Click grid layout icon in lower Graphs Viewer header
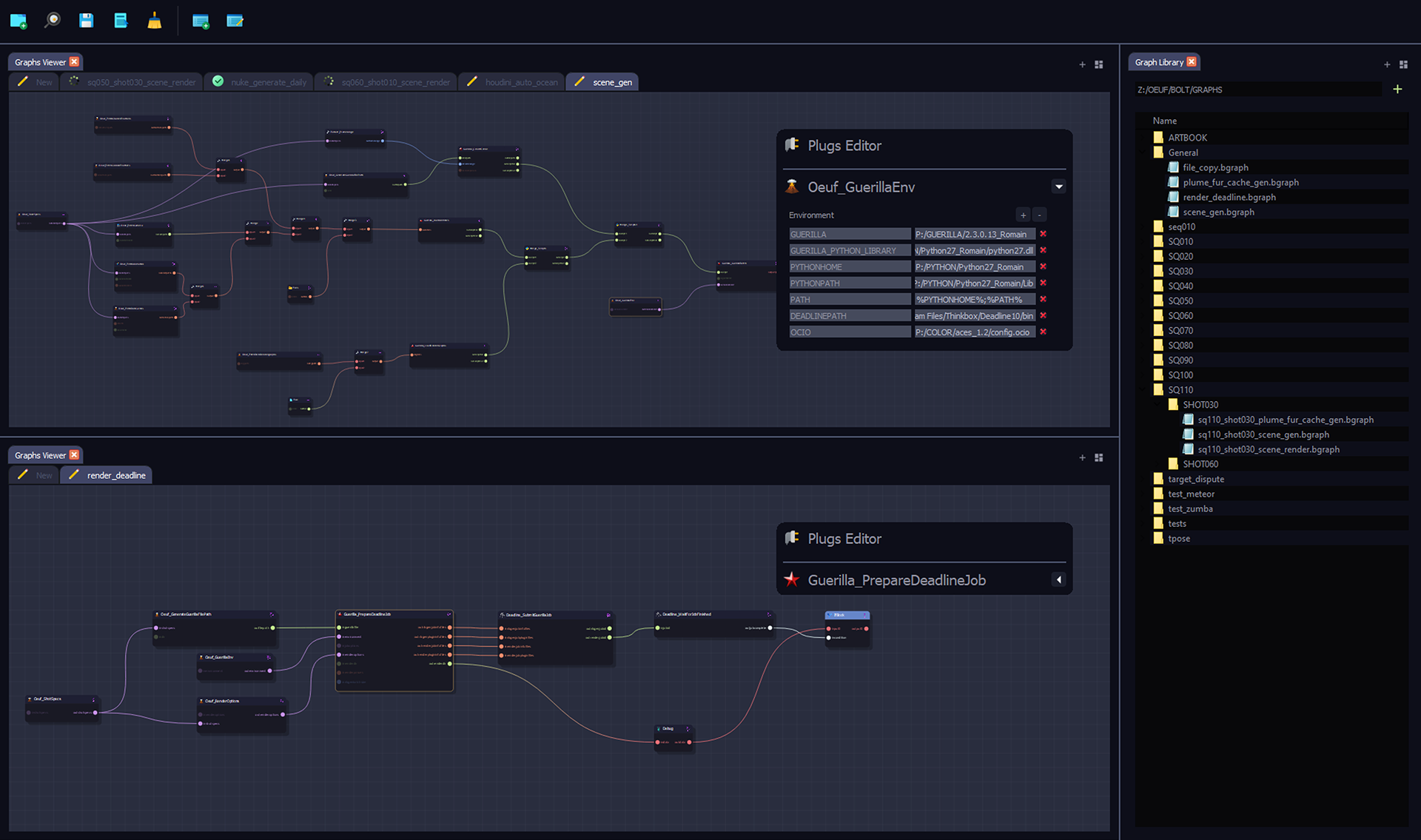The image size is (1421, 840). pos(1099,457)
